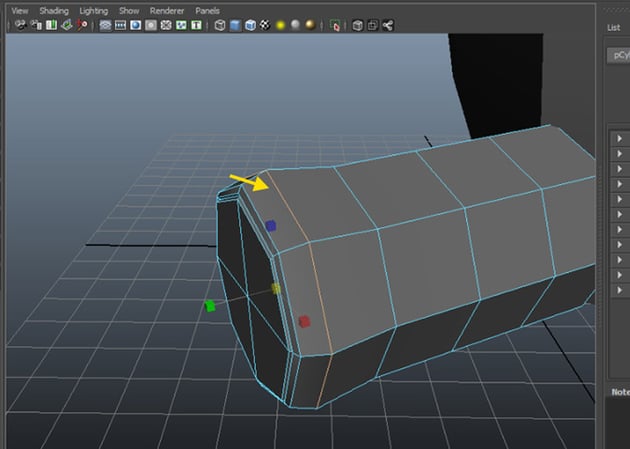Enable High Quality rendering gold sphere icon
The height and width of the screenshot is (449, 630).
pyautogui.click(x=310, y=25)
